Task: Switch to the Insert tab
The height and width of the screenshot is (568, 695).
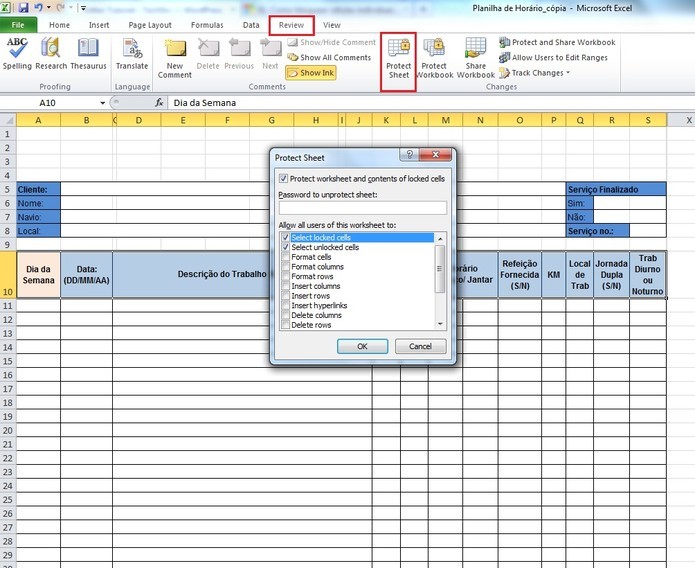Action: pos(99,25)
